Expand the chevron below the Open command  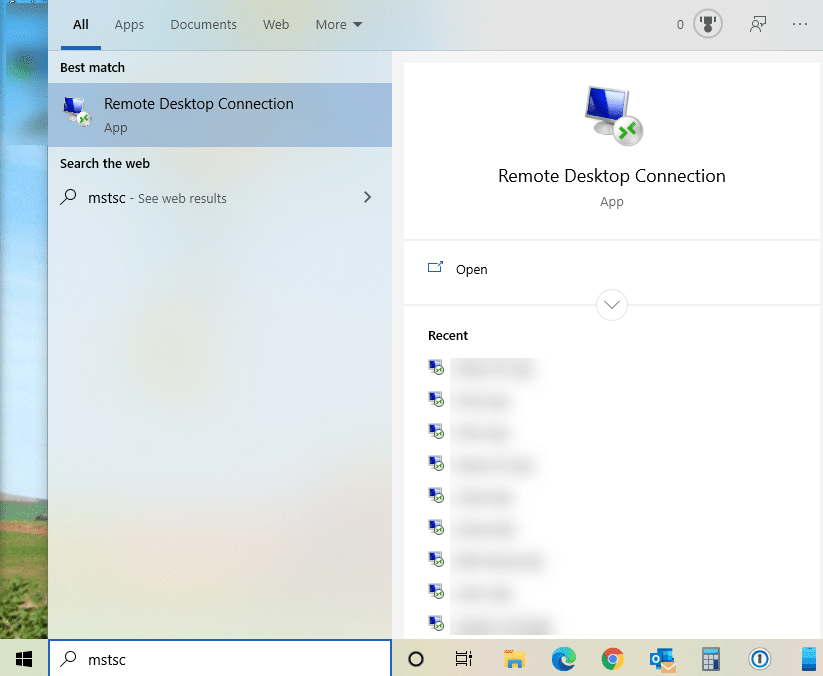point(611,305)
